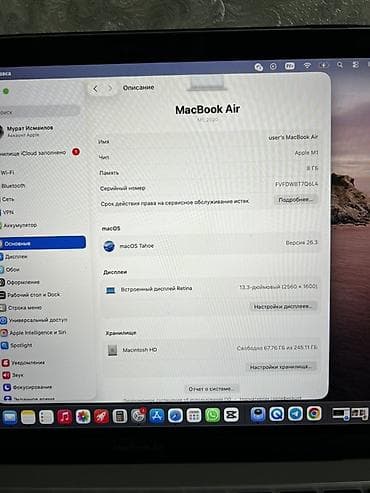The image size is (370, 493).
Task: Open the App Store from the Dock
Action: (x=157, y=415)
